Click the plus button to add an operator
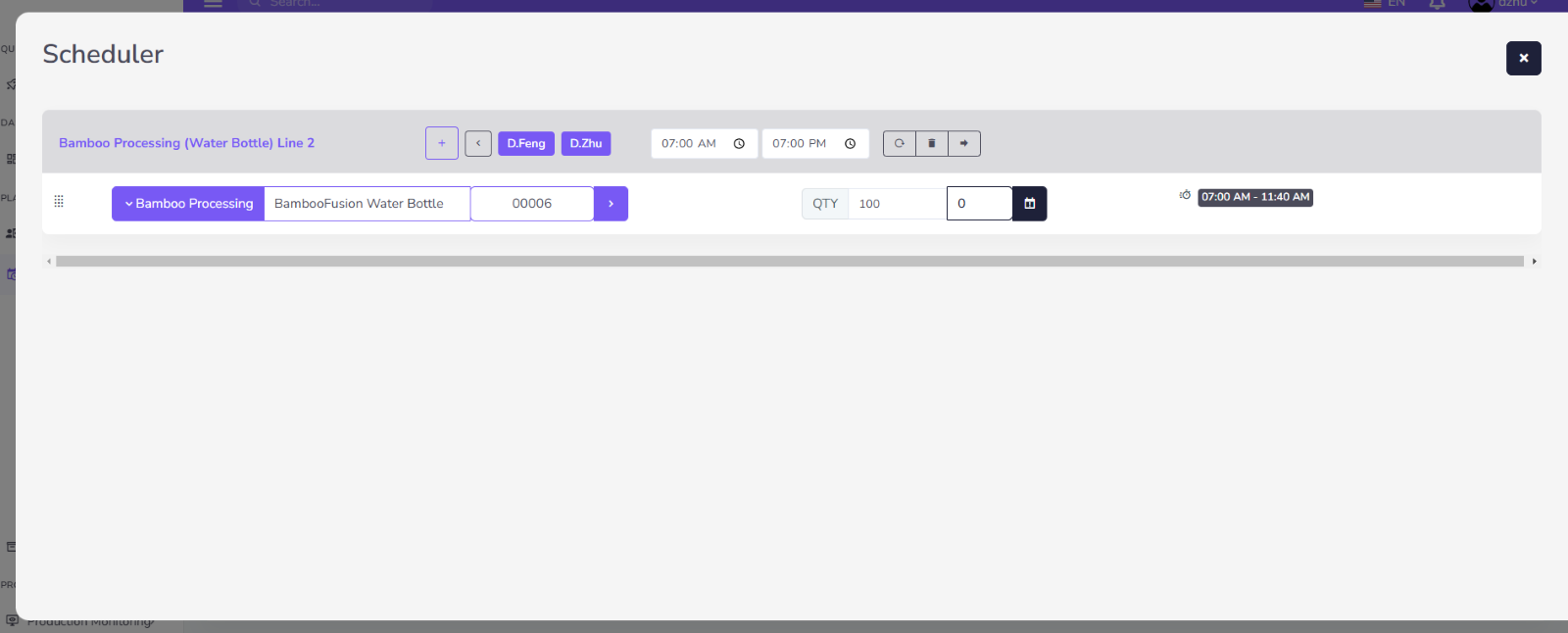 pos(442,143)
